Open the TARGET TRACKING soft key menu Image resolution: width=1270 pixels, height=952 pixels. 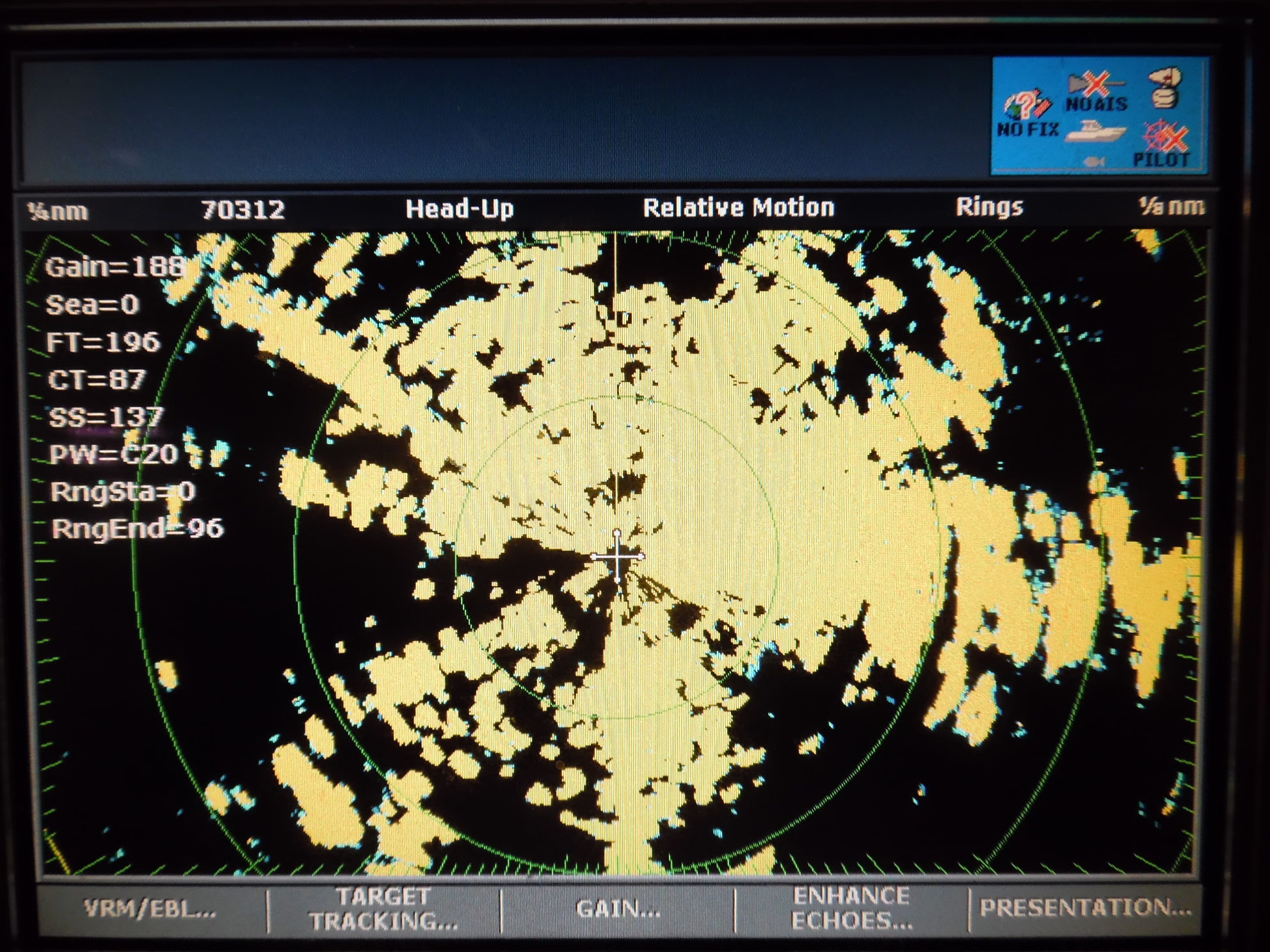click(x=383, y=909)
